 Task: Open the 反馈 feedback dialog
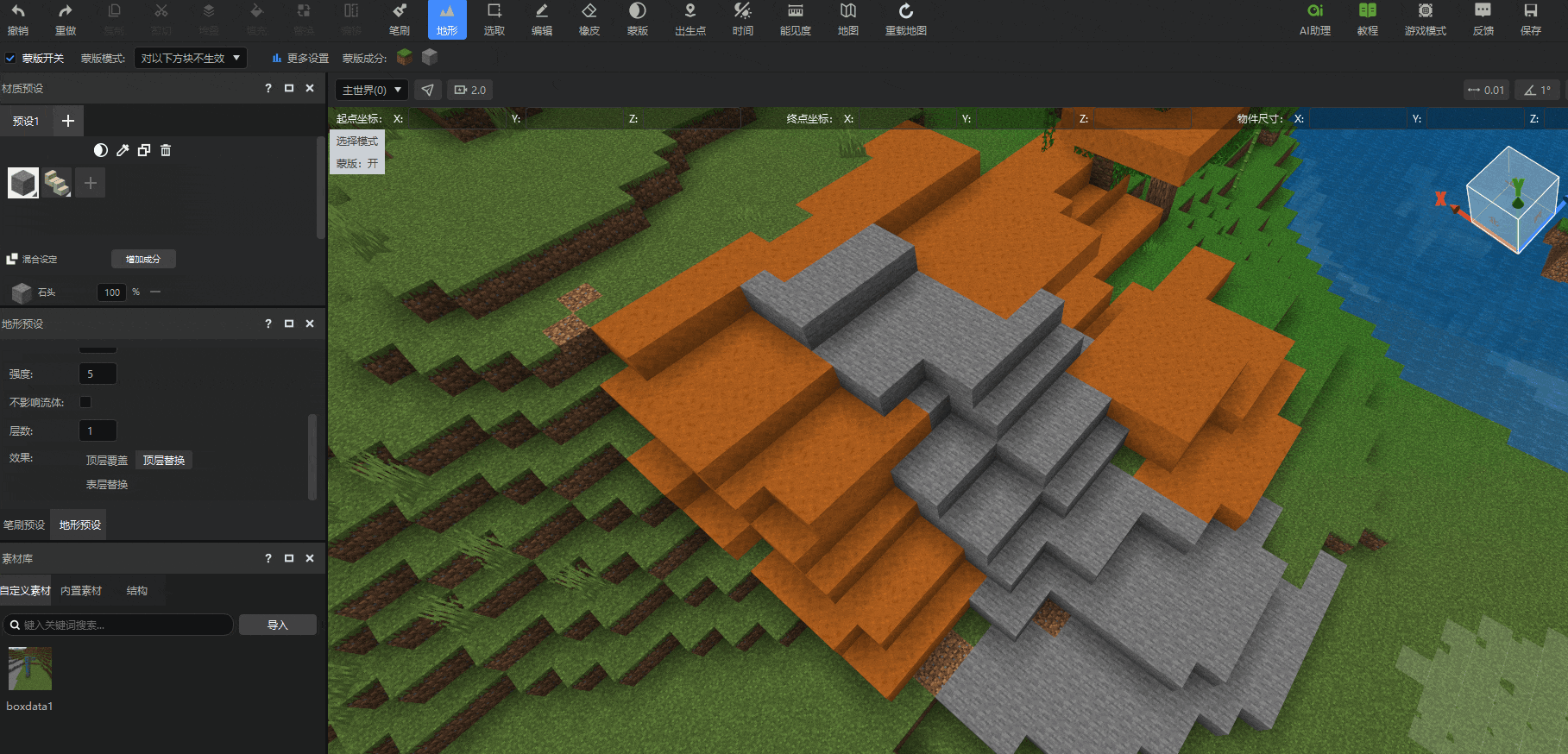(1483, 20)
